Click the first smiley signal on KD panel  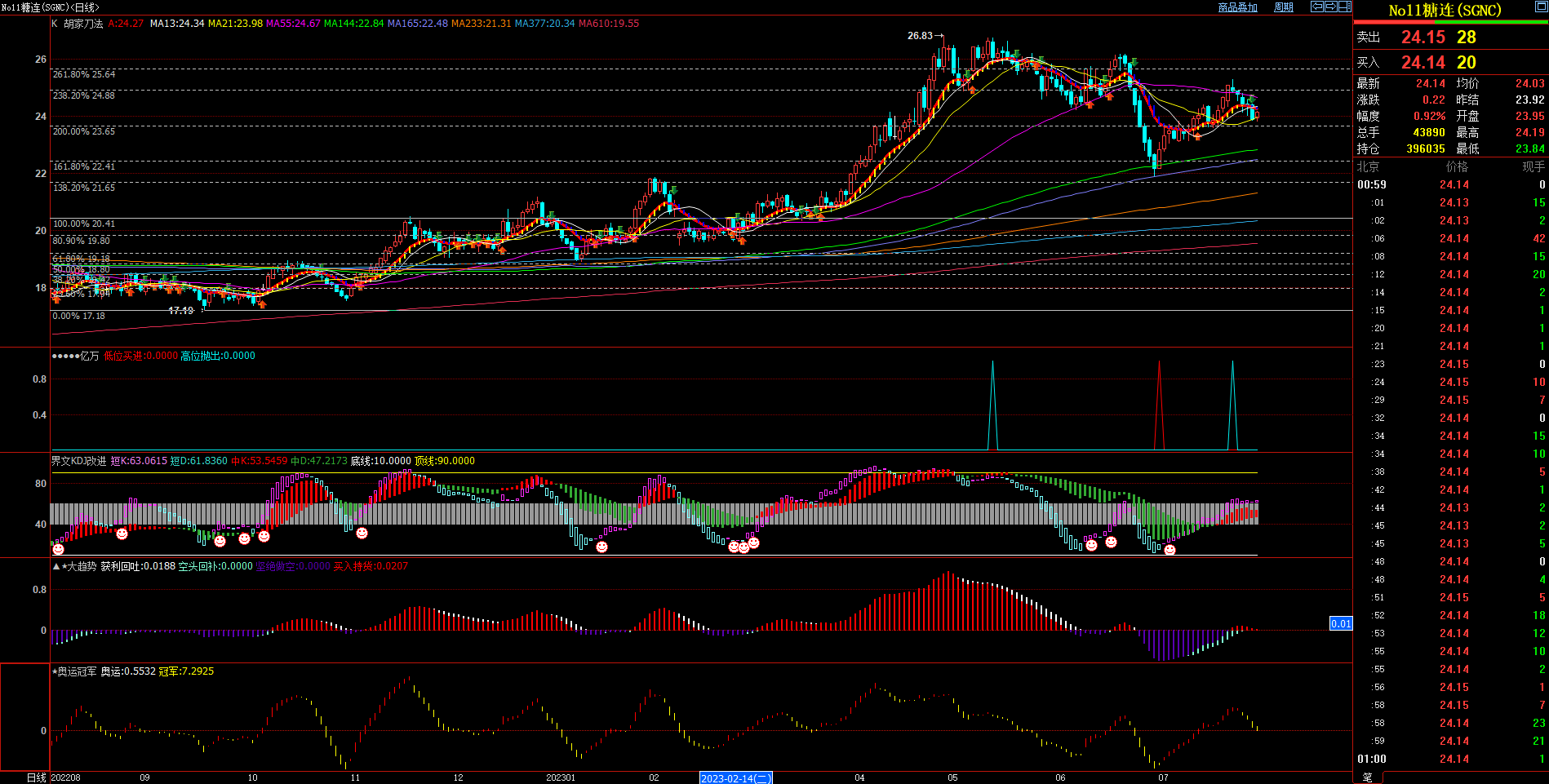point(58,549)
